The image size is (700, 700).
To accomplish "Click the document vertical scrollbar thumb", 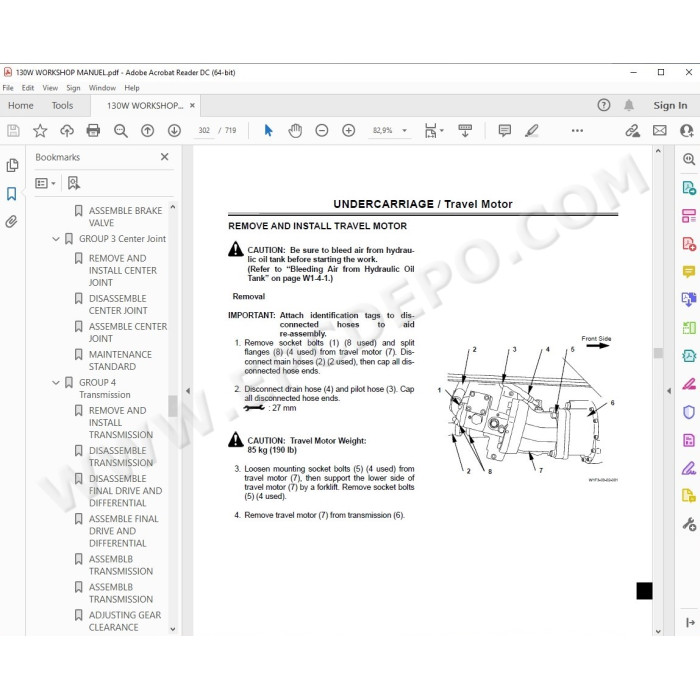I will pyautogui.click(x=658, y=353).
